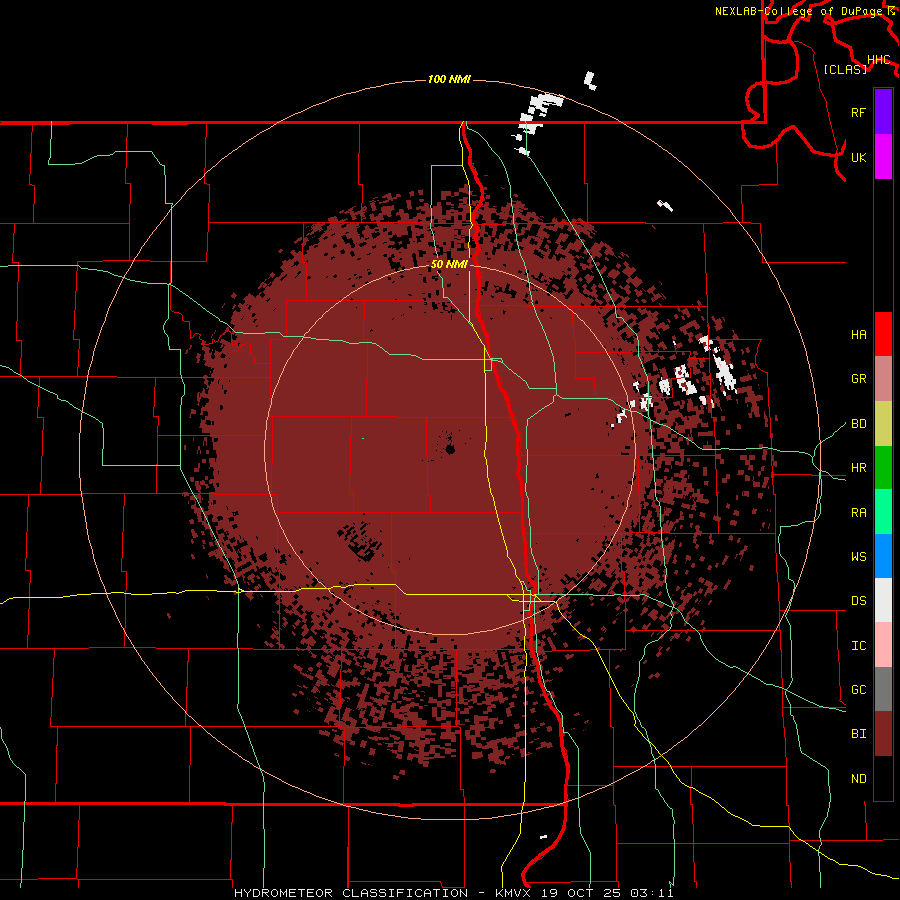The image size is (900, 900).
Task: Click the IC legend label
Action: click(858, 645)
